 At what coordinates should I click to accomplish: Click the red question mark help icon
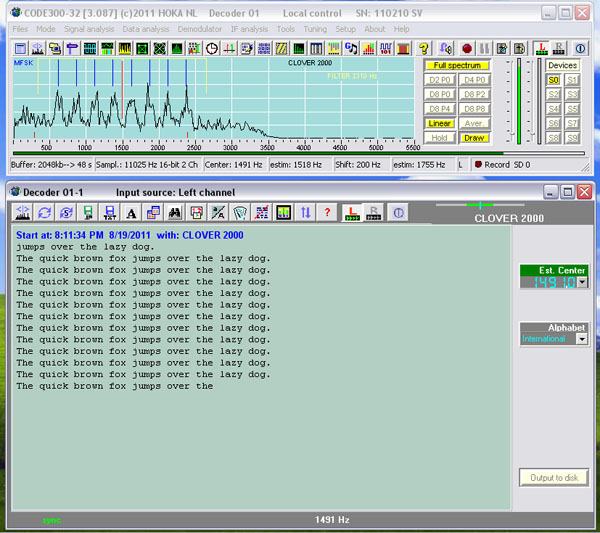click(326, 212)
